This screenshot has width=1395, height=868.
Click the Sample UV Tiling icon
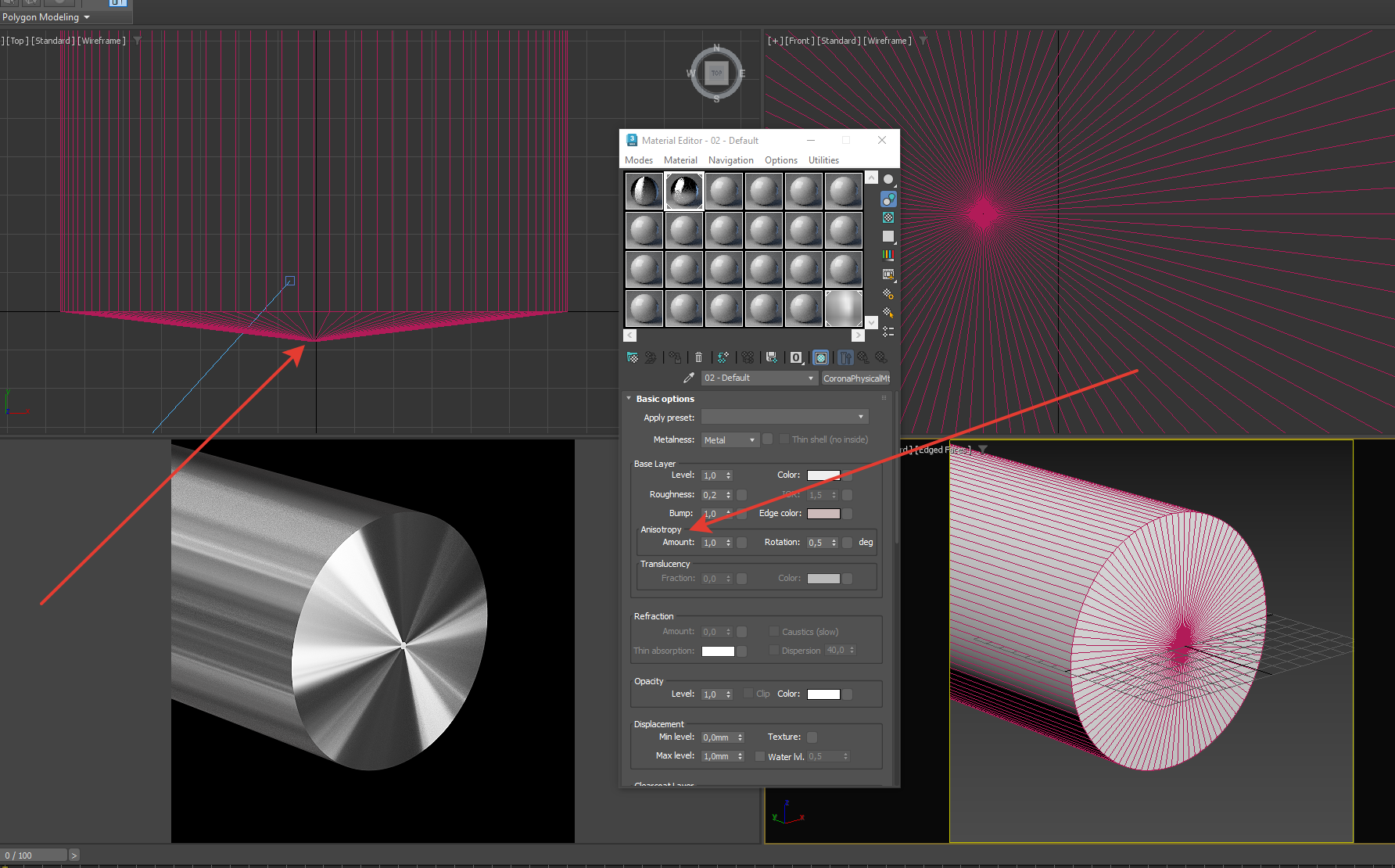pyautogui.click(x=888, y=236)
